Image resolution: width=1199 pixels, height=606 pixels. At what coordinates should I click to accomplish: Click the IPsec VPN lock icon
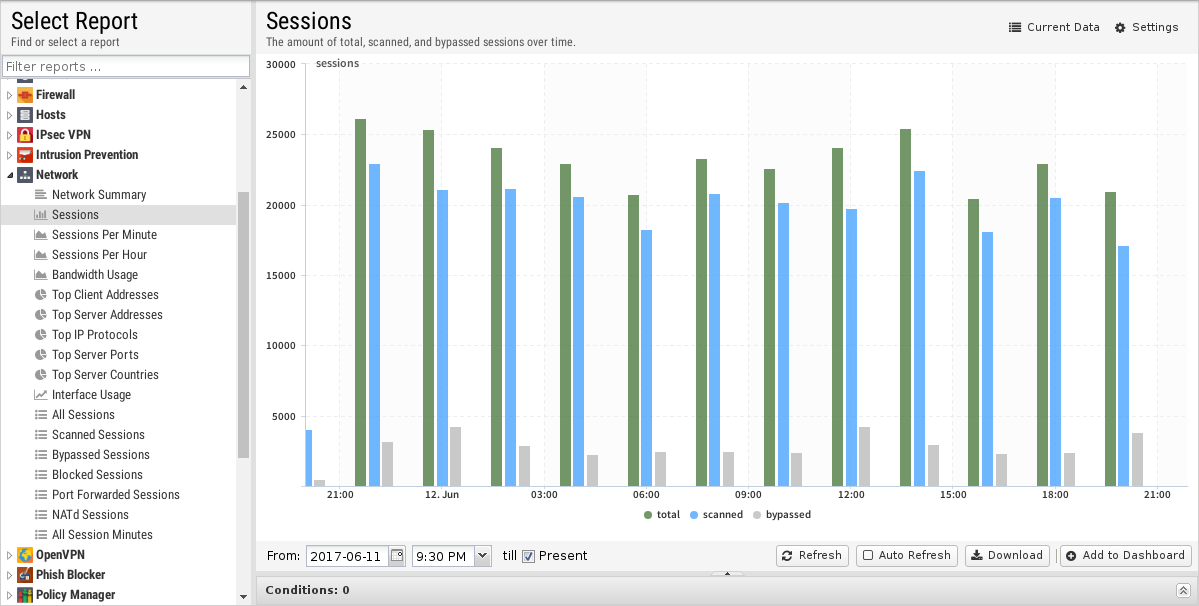24,134
